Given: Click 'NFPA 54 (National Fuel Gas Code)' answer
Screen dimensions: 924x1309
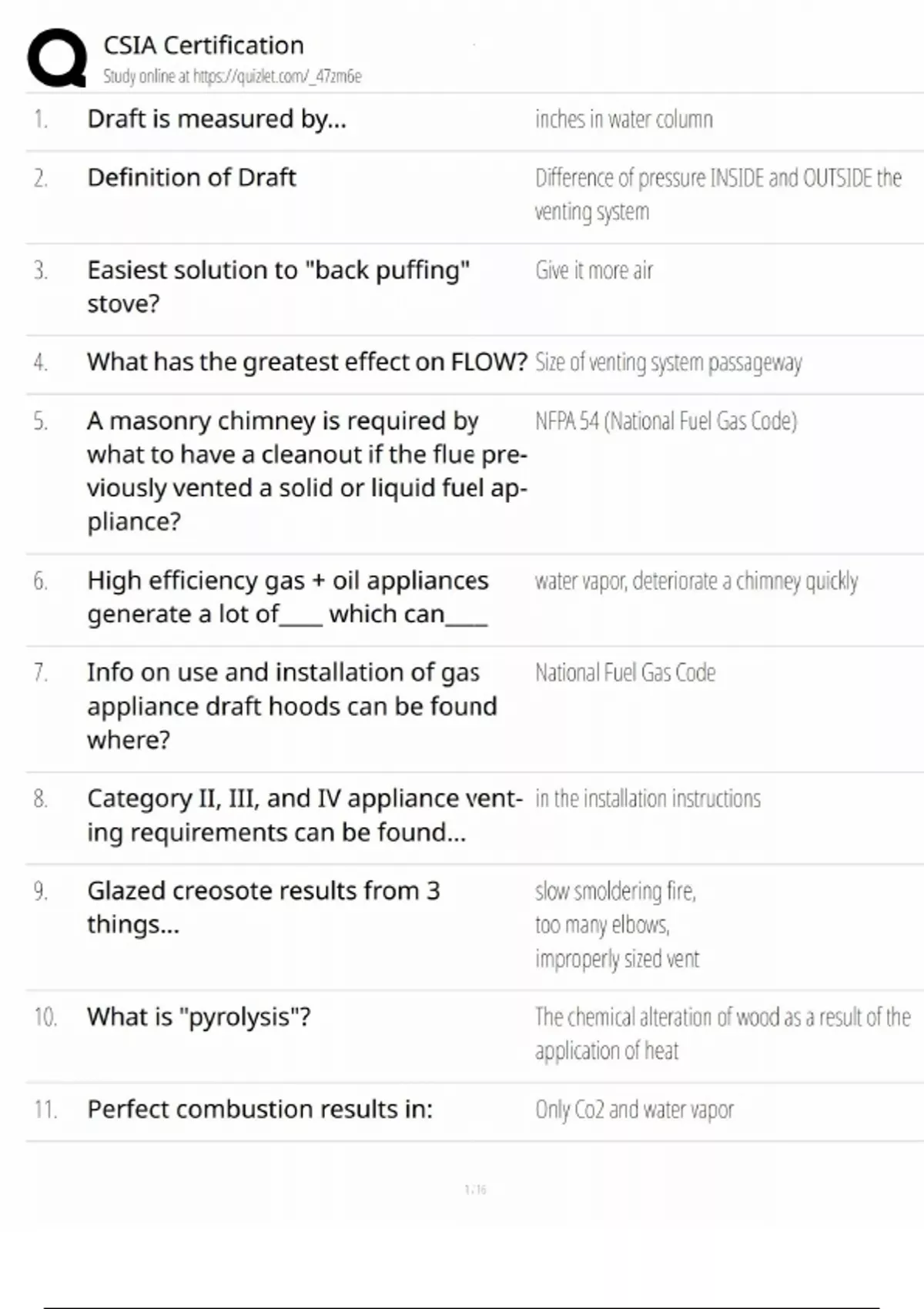Looking at the screenshot, I should coord(666,421).
